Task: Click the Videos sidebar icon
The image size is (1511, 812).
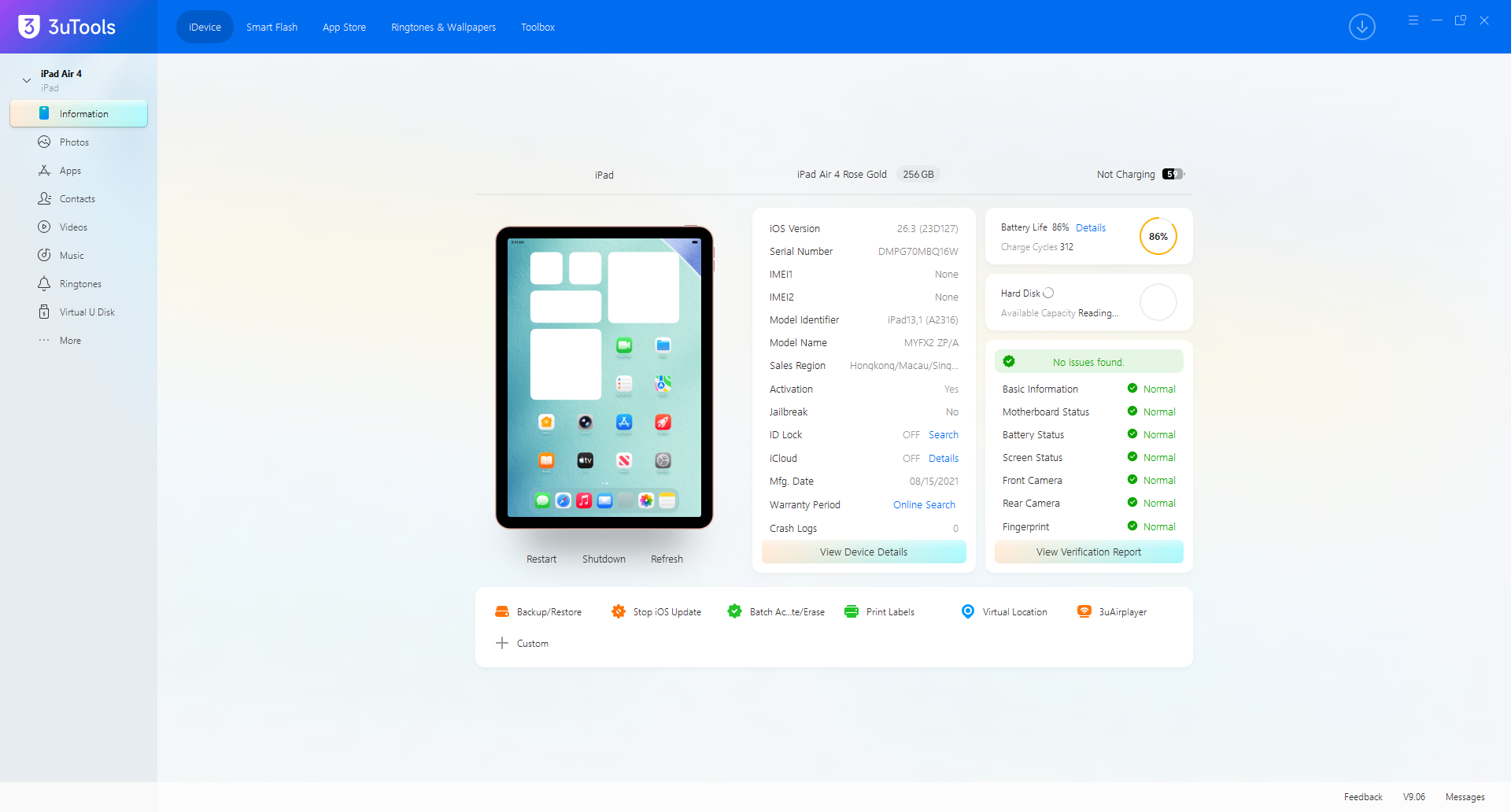Action: (x=44, y=227)
